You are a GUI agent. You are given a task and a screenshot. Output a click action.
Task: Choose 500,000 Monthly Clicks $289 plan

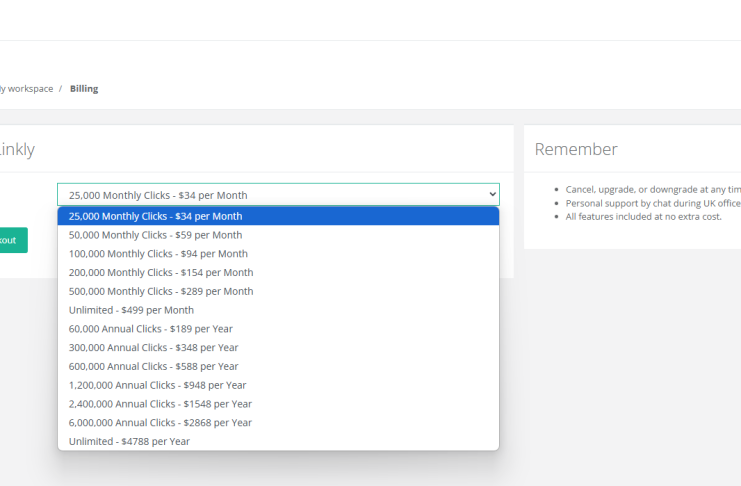tap(160, 291)
